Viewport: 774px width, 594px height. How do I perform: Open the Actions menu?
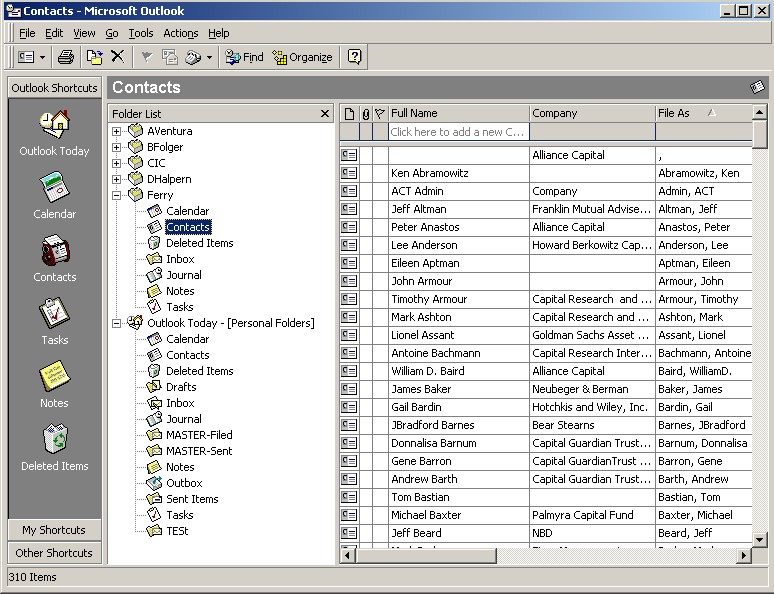coord(181,33)
